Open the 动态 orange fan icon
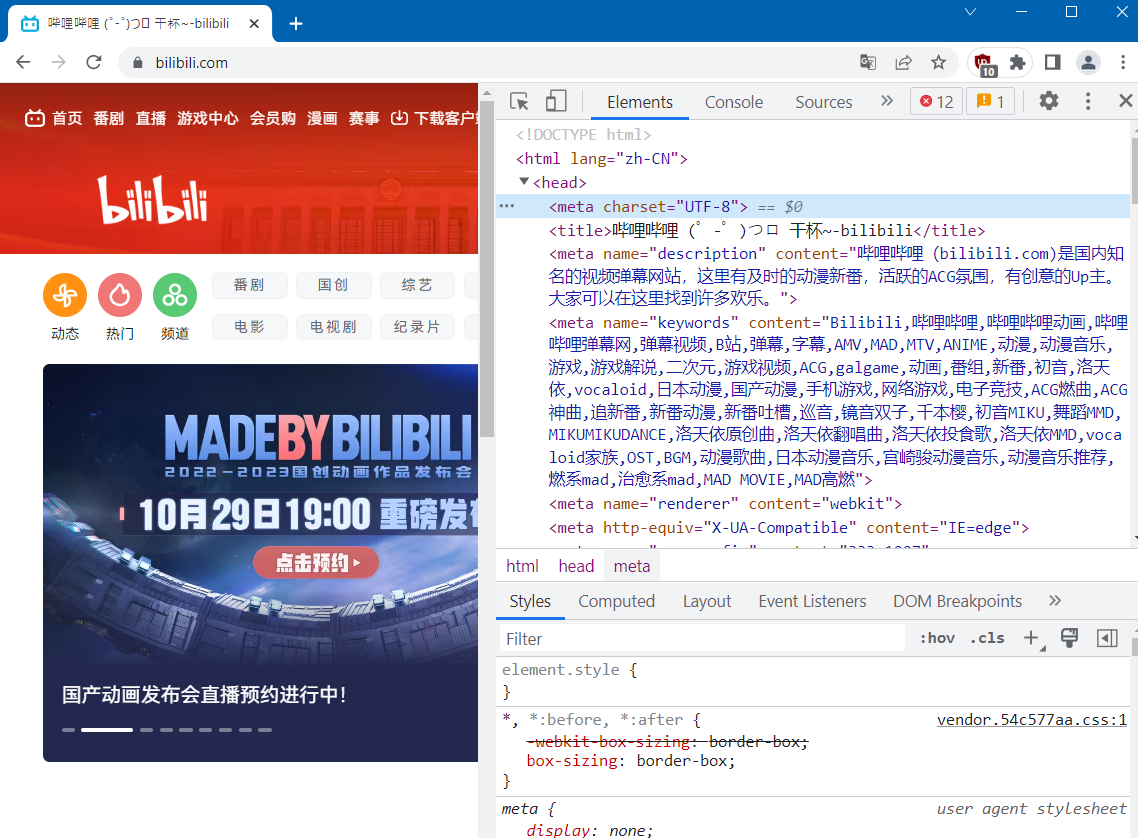 tap(65, 295)
